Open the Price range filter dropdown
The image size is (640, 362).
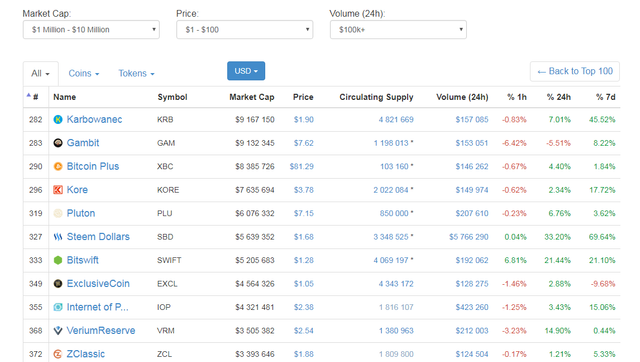(244, 30)
